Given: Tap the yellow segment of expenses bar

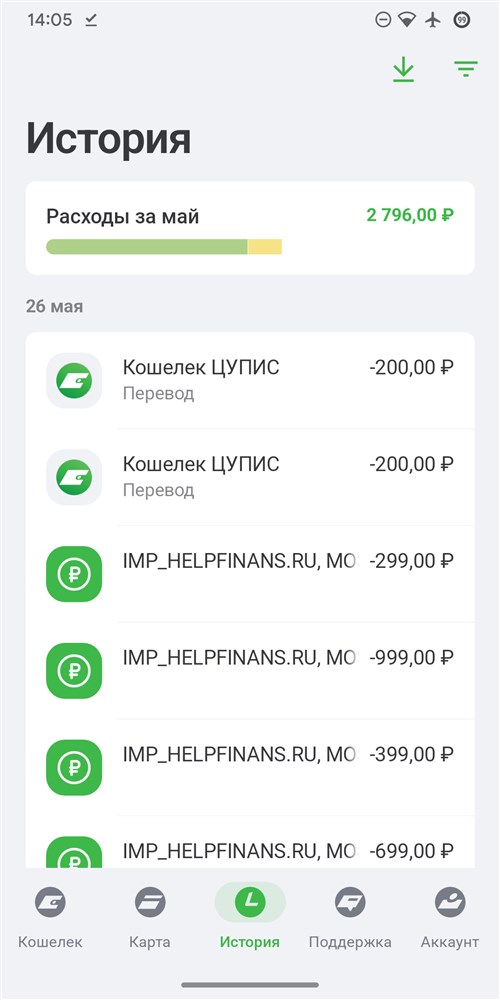Looking at the screenshot, I should [265, 247].
